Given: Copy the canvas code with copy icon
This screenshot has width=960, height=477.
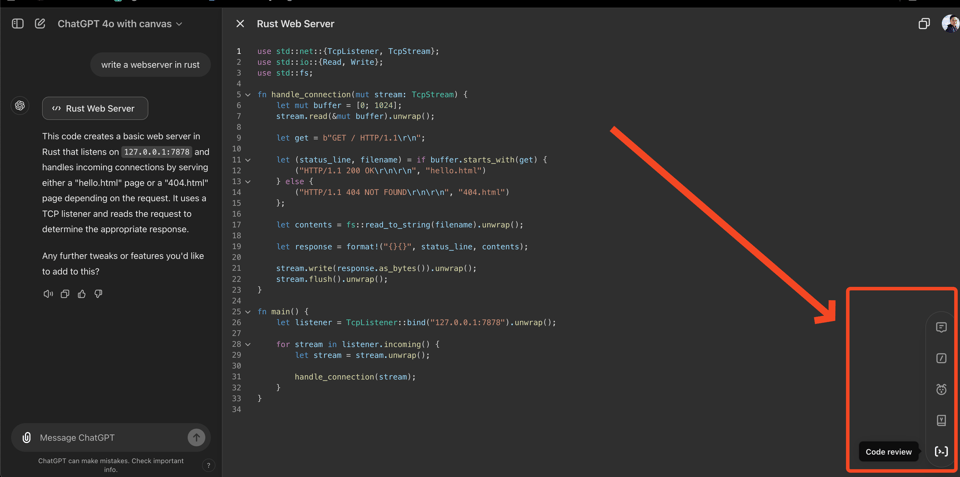Looking at the screenshot, I should 924,24.
